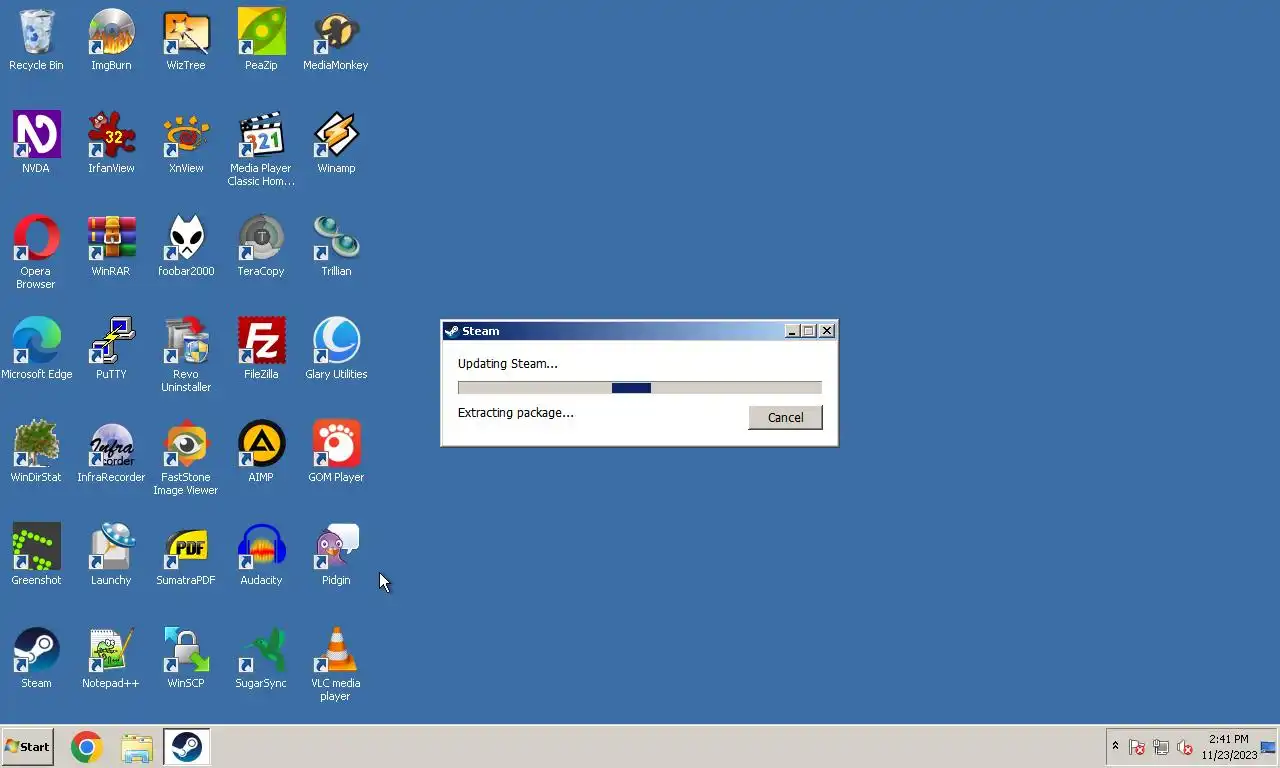Select the Trillian desktop shortcut

[x=336, y=246]
